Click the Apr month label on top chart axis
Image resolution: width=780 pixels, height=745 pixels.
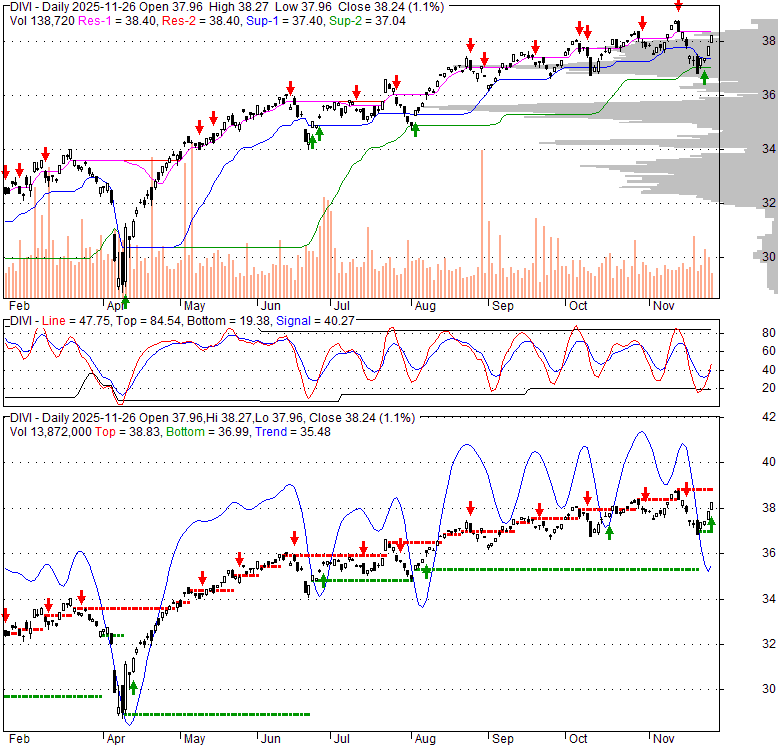(x=115, y=305)
